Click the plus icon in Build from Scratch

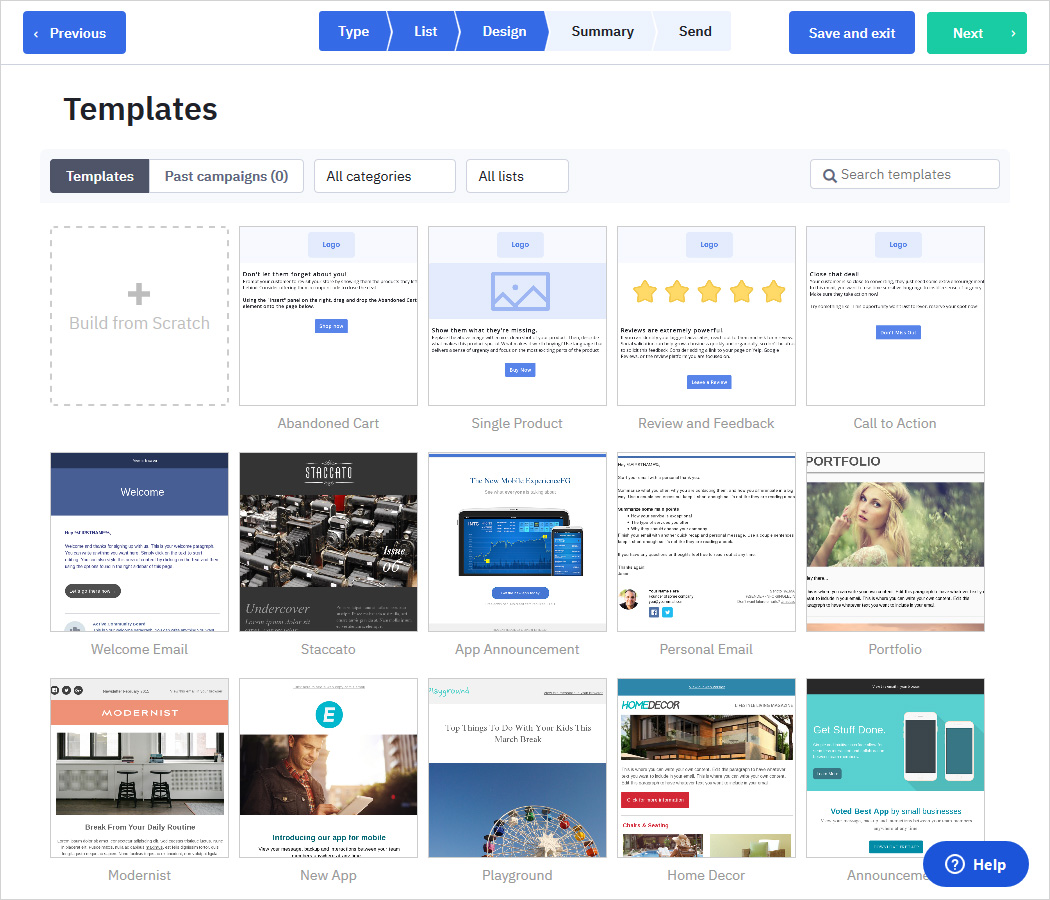tap(139, 294)
